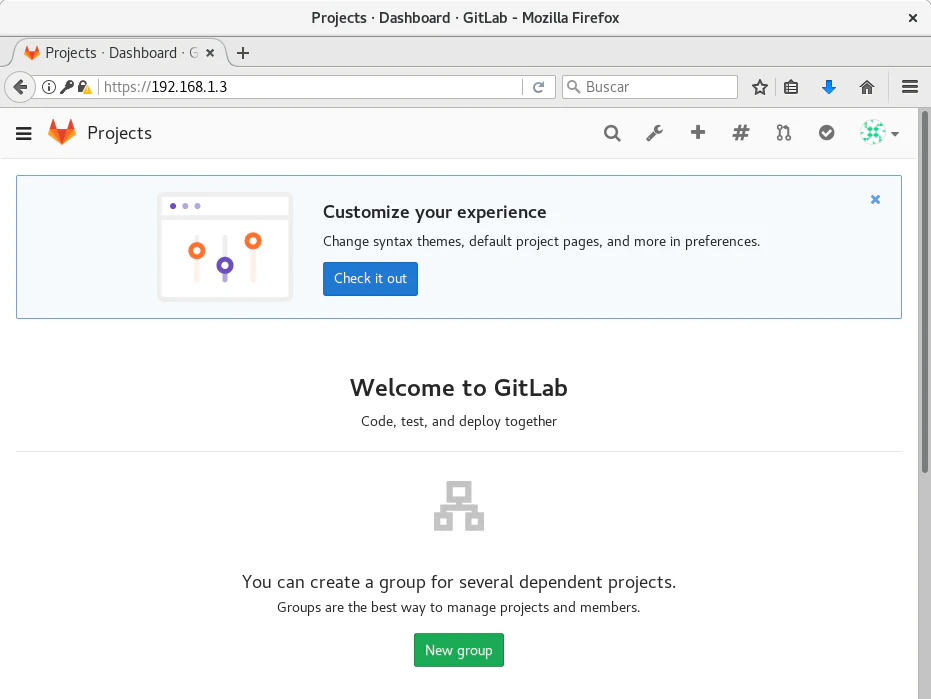Open Issues using the hash icon
The image size is (931, 699).
pyautogui.click(x=741, y=133)
